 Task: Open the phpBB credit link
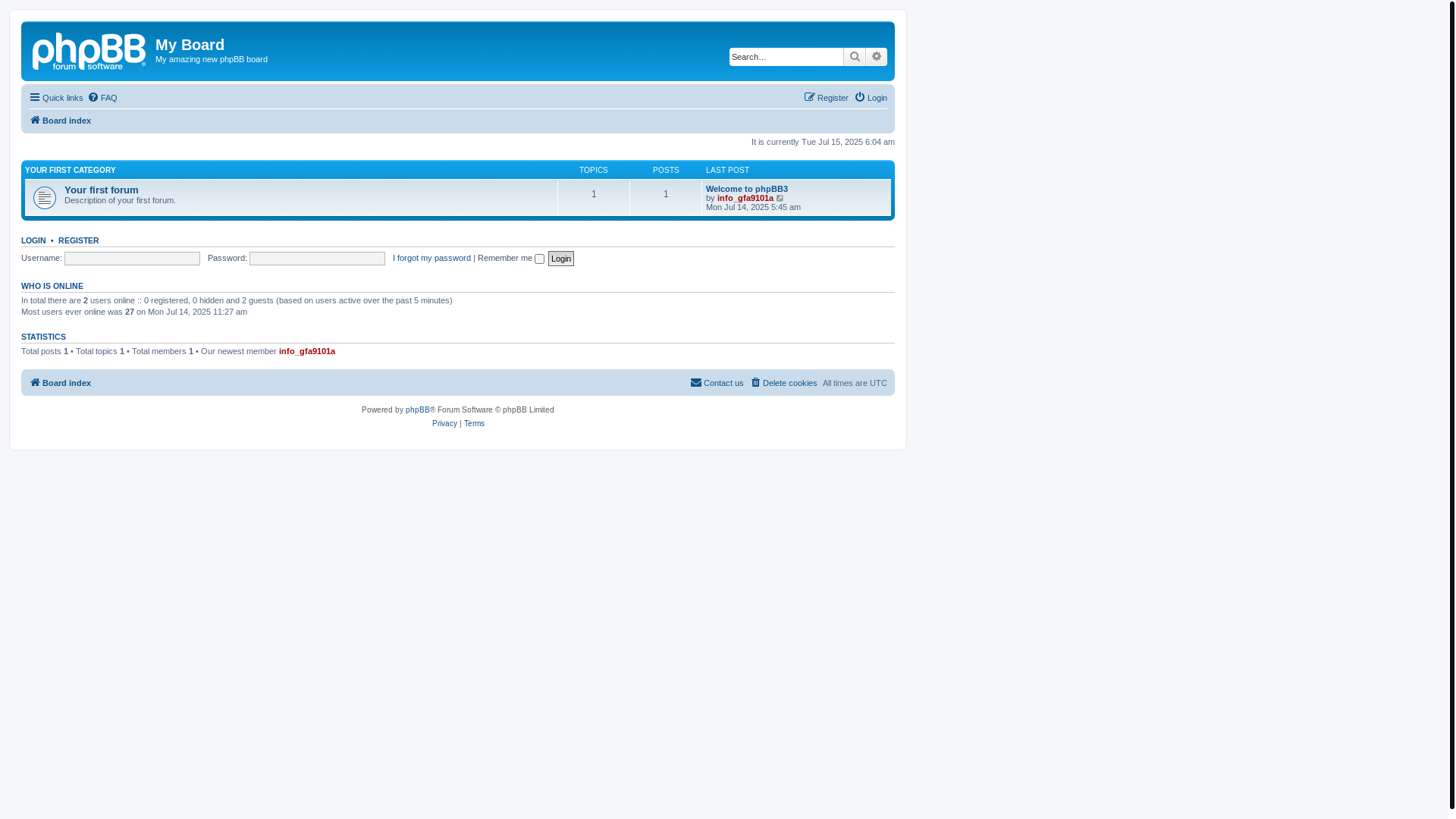[418, 410]
